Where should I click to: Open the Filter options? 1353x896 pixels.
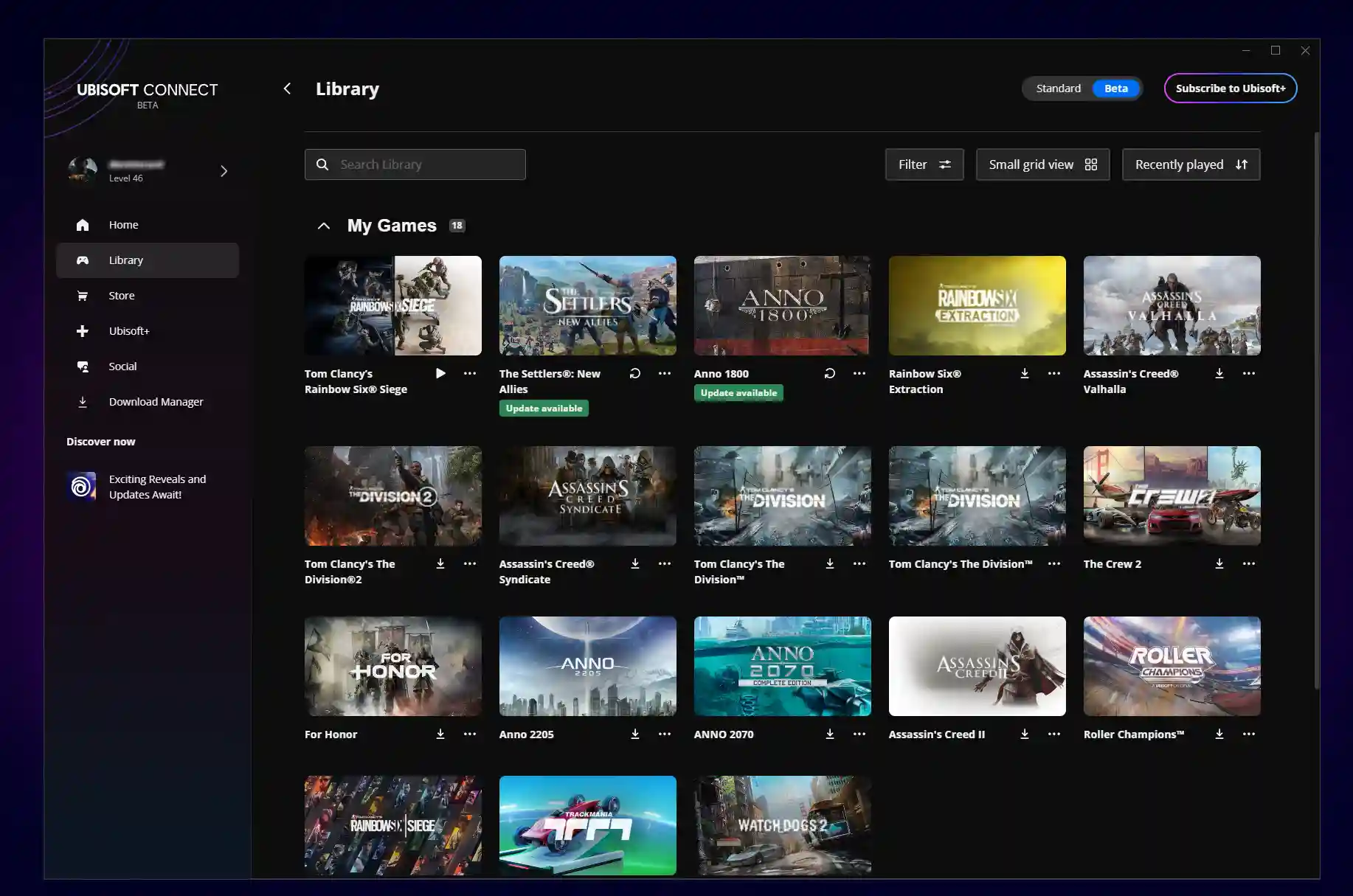(924, 164)
